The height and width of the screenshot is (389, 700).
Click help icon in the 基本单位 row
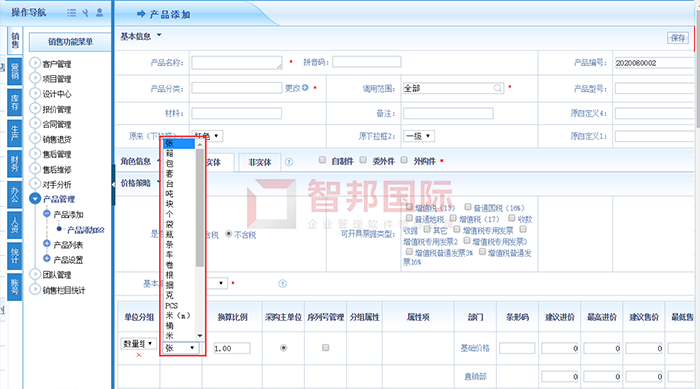[282, 284]
